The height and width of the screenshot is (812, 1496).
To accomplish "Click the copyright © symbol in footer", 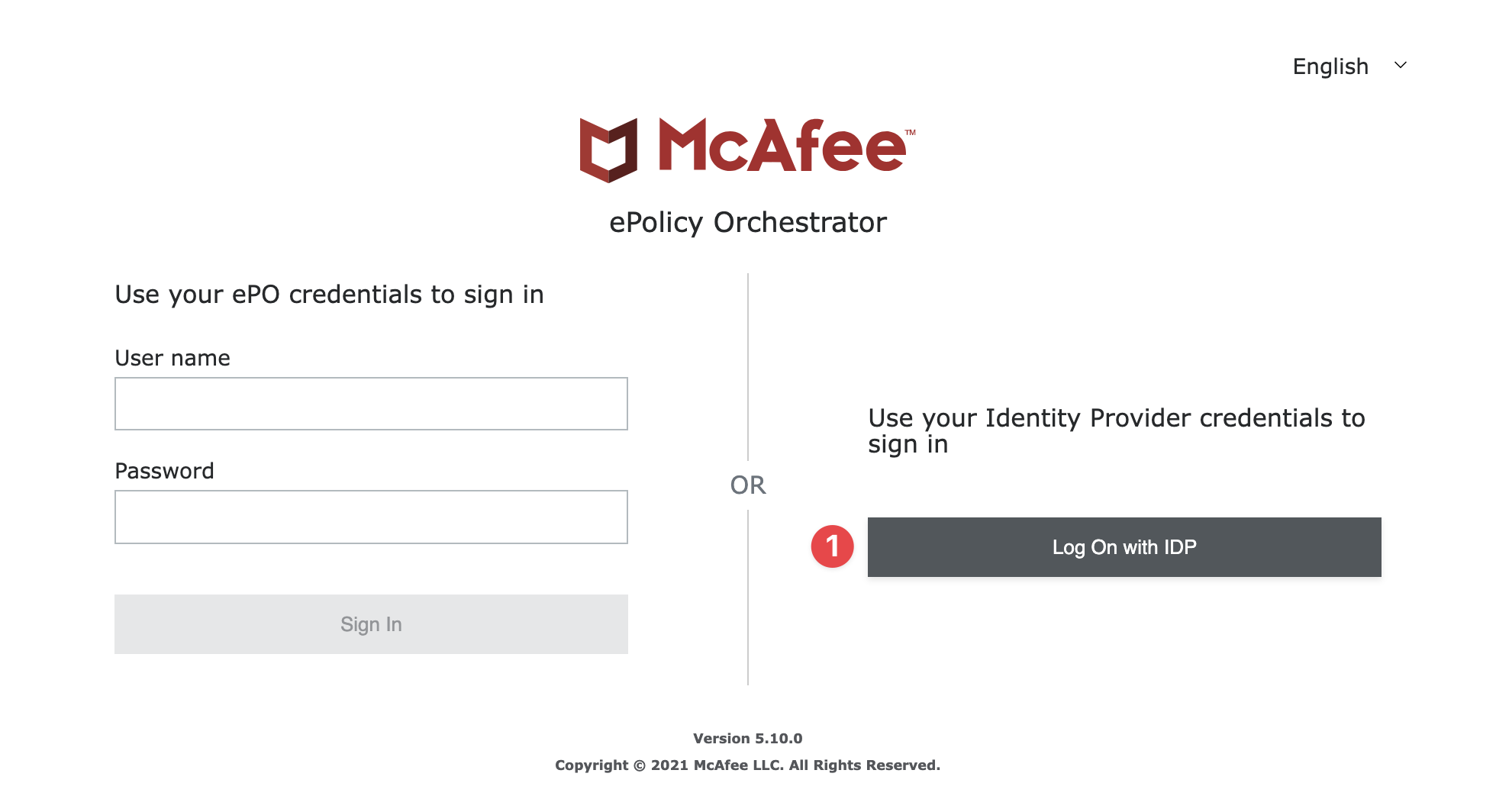I will tap(640, 765).
